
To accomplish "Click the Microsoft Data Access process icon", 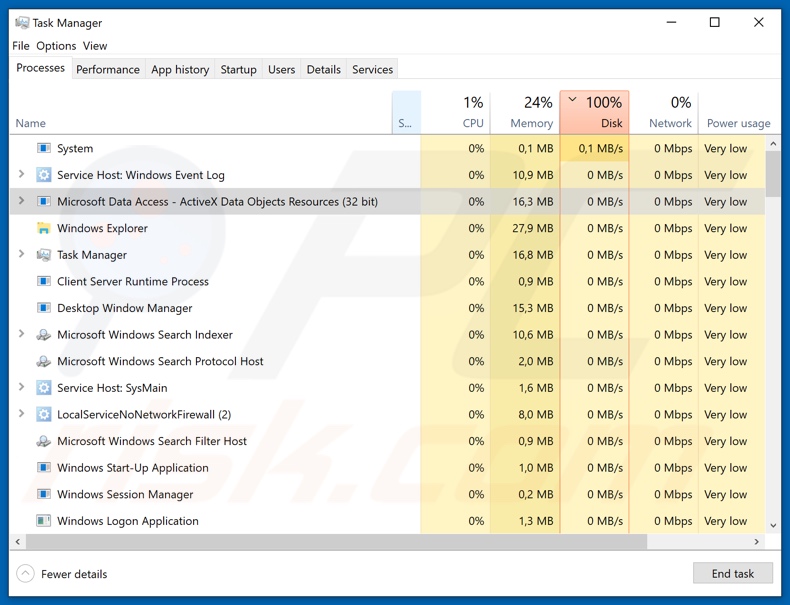I will click(44, 201).
